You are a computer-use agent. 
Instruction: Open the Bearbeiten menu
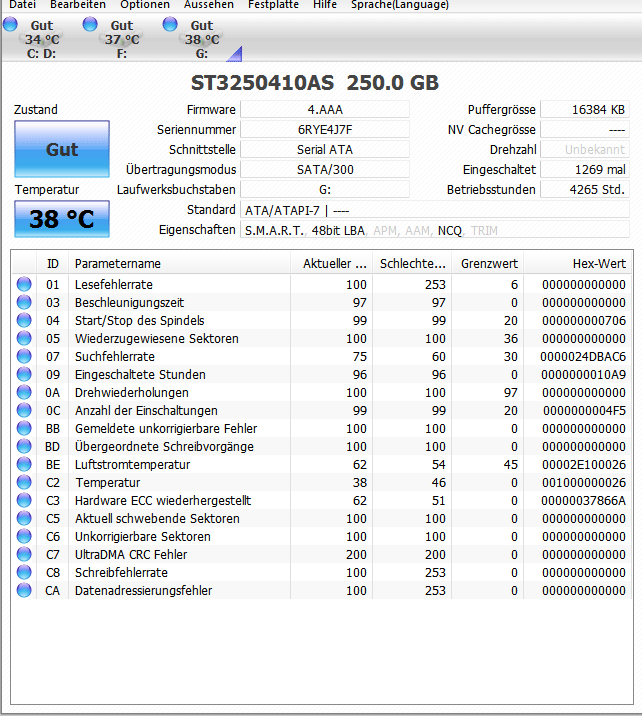(78, 5)
